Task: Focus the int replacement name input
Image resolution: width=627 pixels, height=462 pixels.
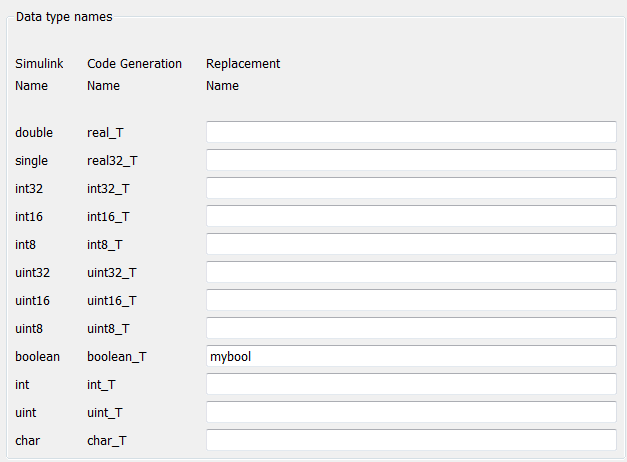Action: (x=411, y=384)
